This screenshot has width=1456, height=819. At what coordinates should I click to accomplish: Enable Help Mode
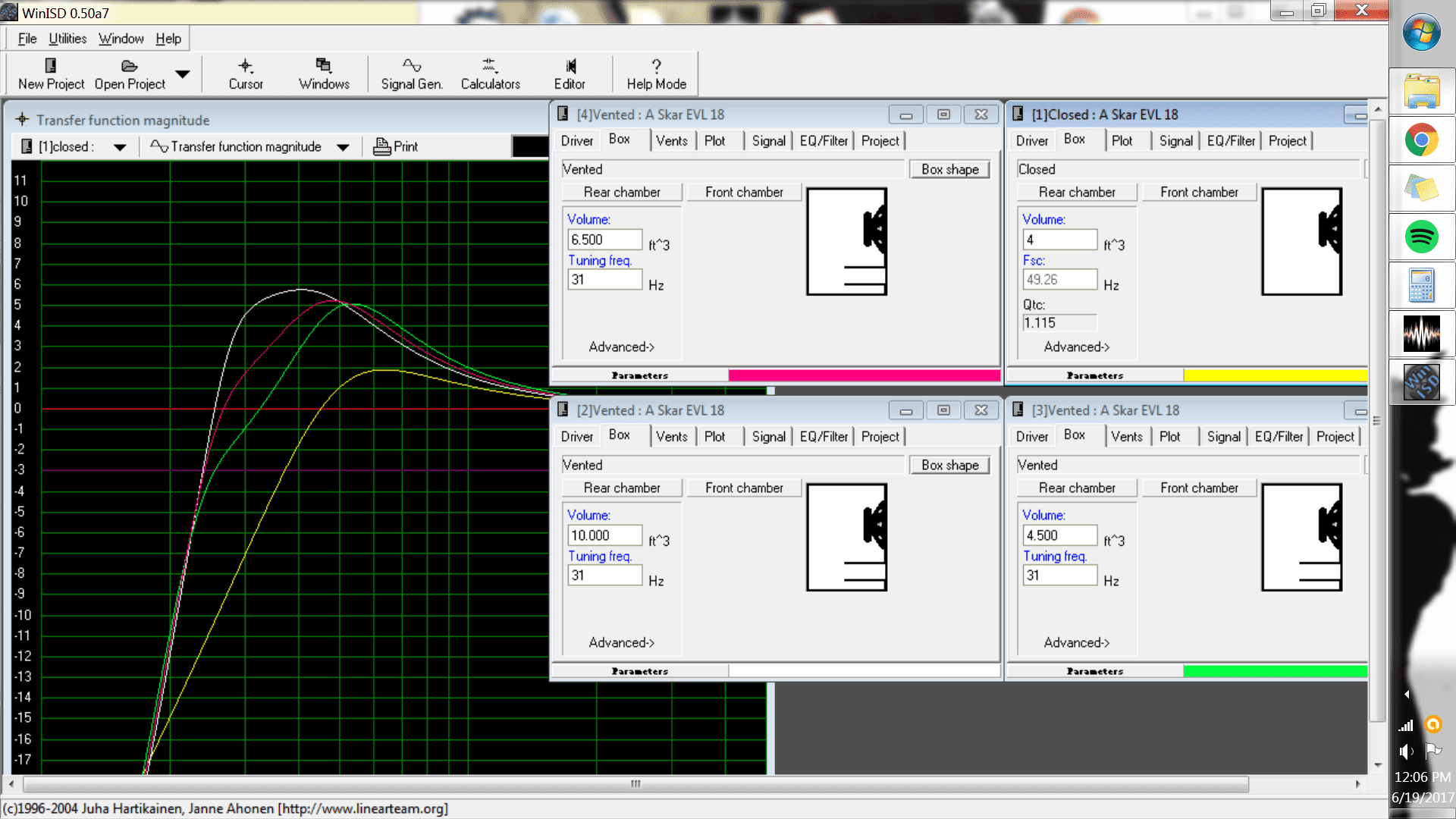(x=656, y=74)
